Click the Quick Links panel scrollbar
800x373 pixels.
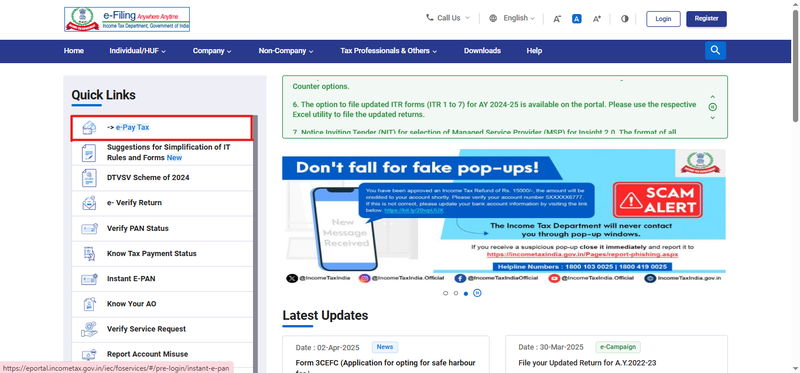[255, 243]
